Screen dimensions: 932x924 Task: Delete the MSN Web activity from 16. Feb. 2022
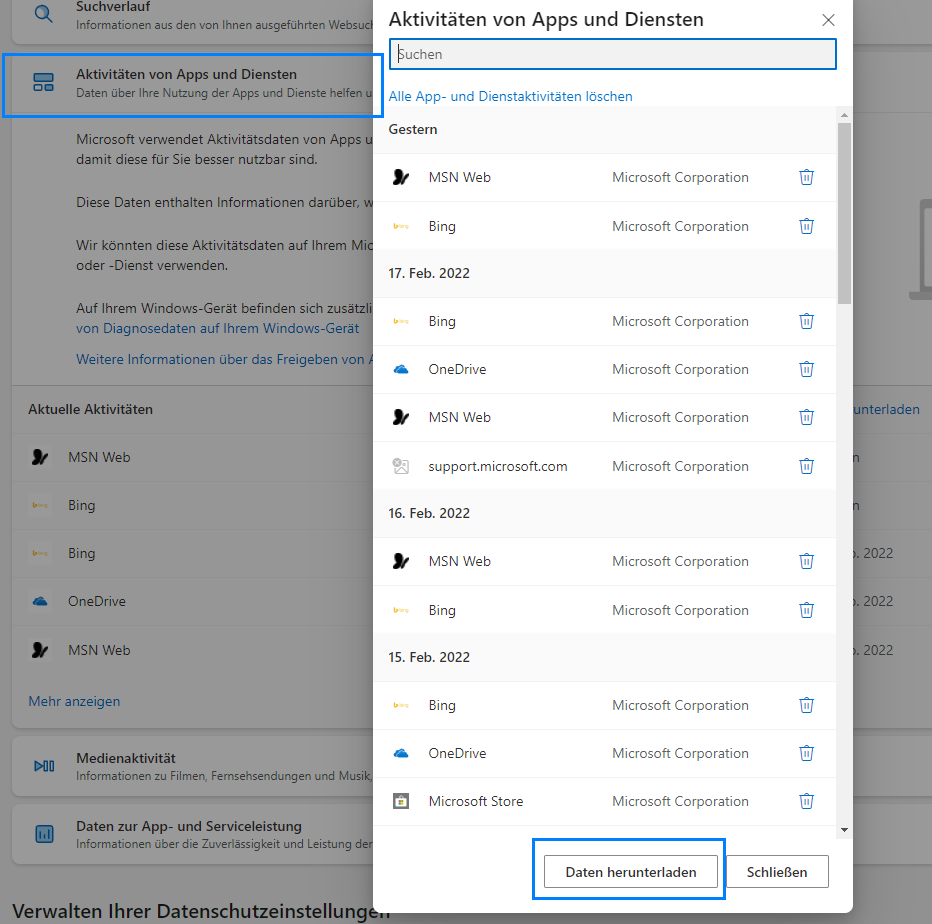[806, 561]
